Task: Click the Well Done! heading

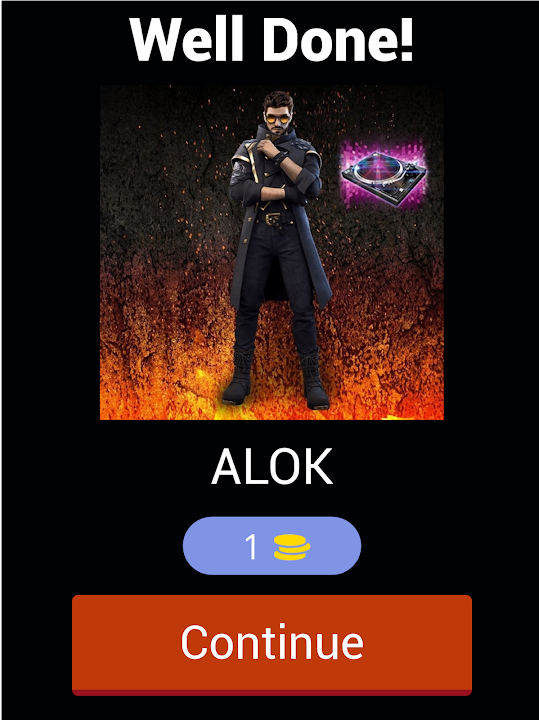Action: click(x=272, y=39)
